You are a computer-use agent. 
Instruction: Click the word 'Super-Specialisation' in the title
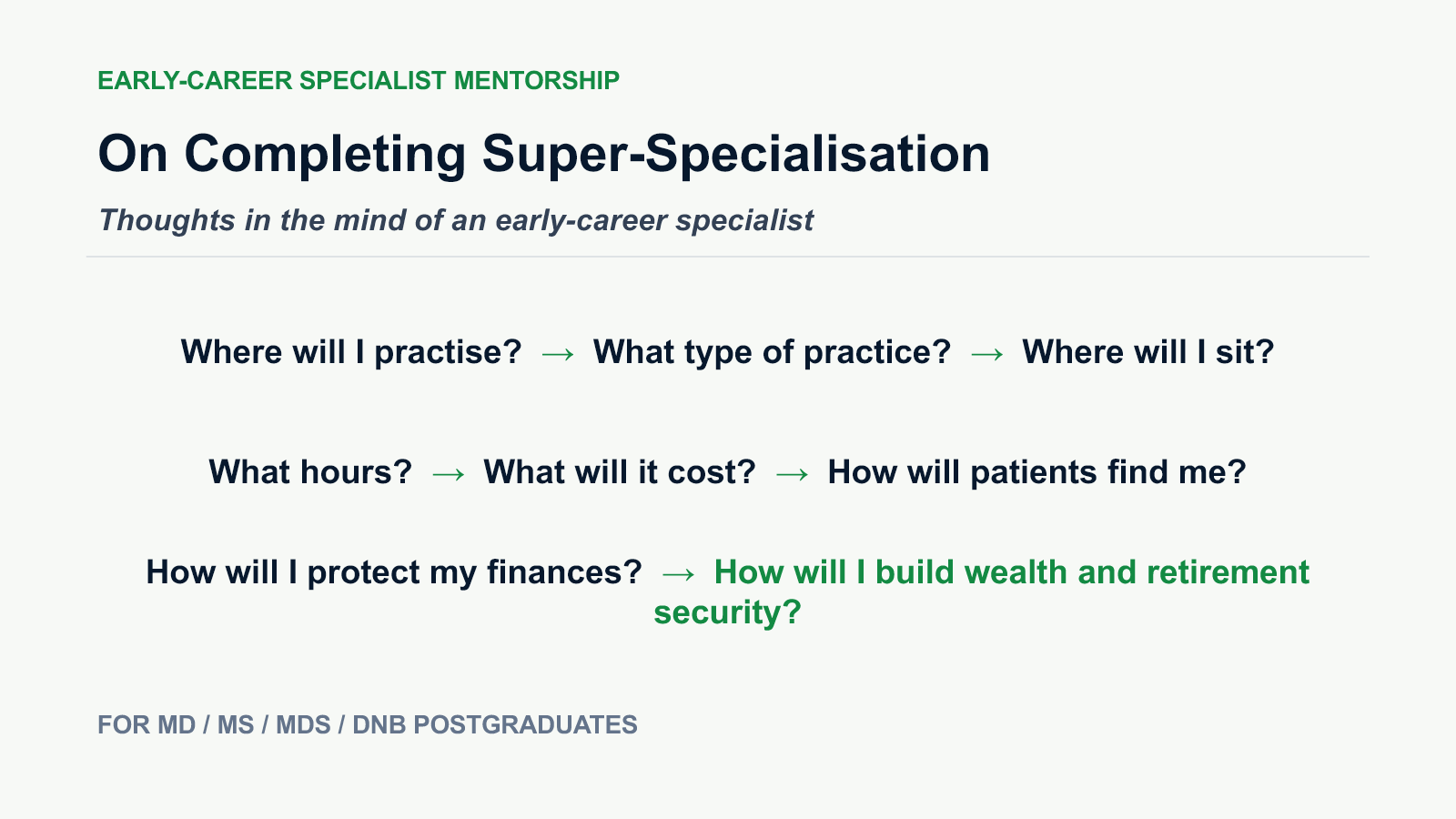pyautogui.click(x=735, y=154)
